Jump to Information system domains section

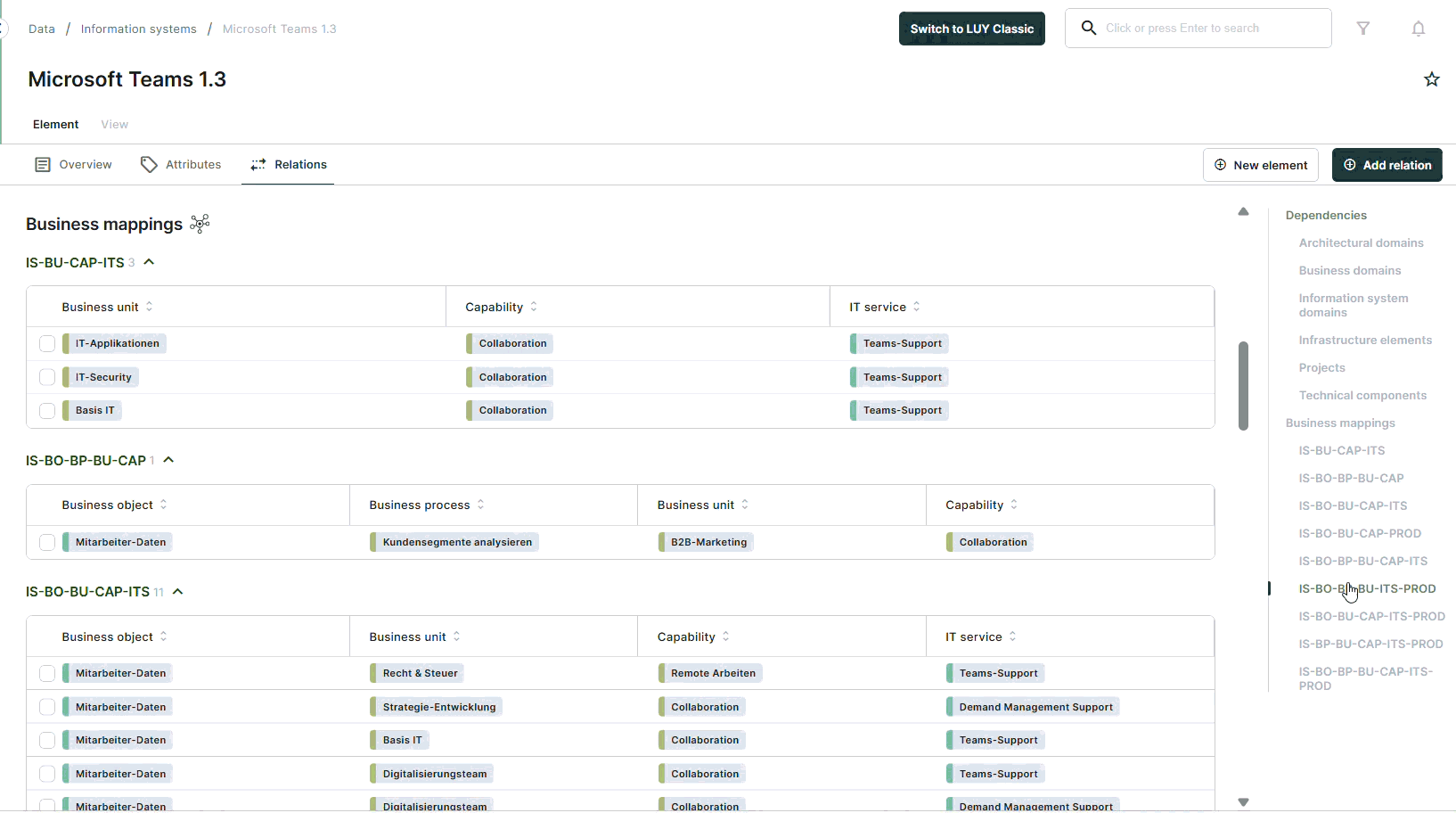point(1354,305)
